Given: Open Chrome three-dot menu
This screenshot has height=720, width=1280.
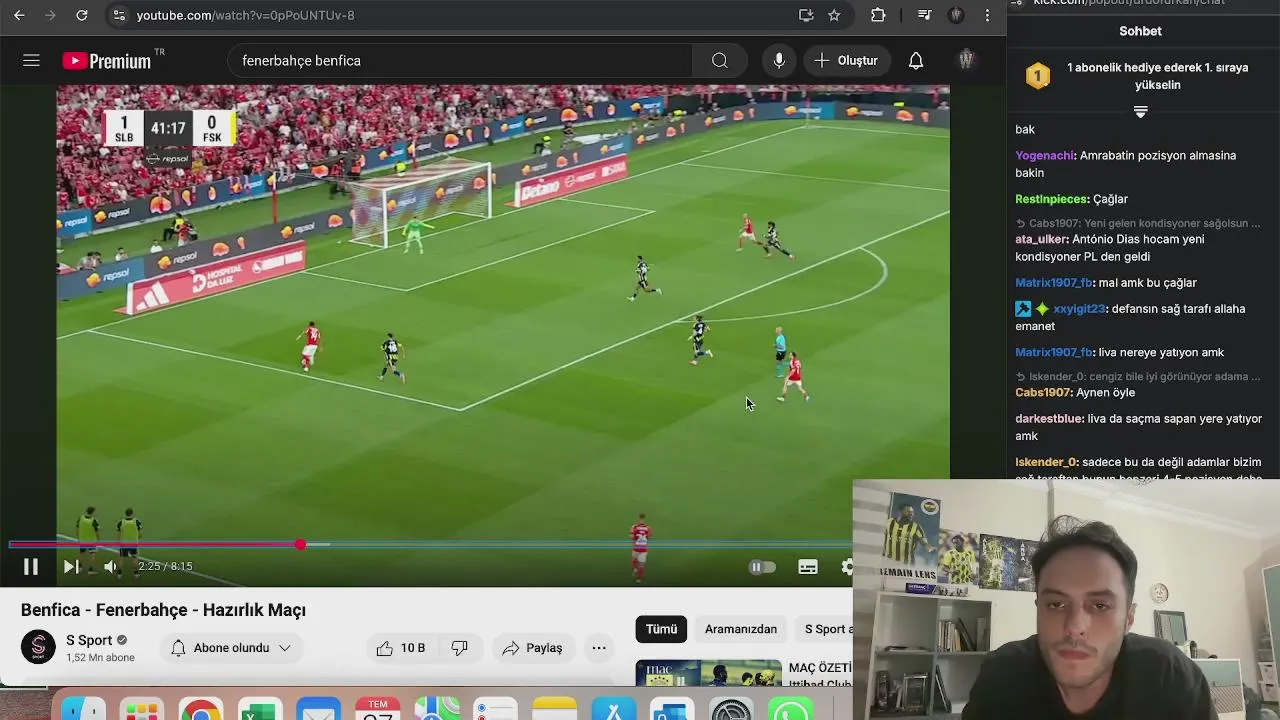Looking at the screenshot, I should click(x=987, y=15).
